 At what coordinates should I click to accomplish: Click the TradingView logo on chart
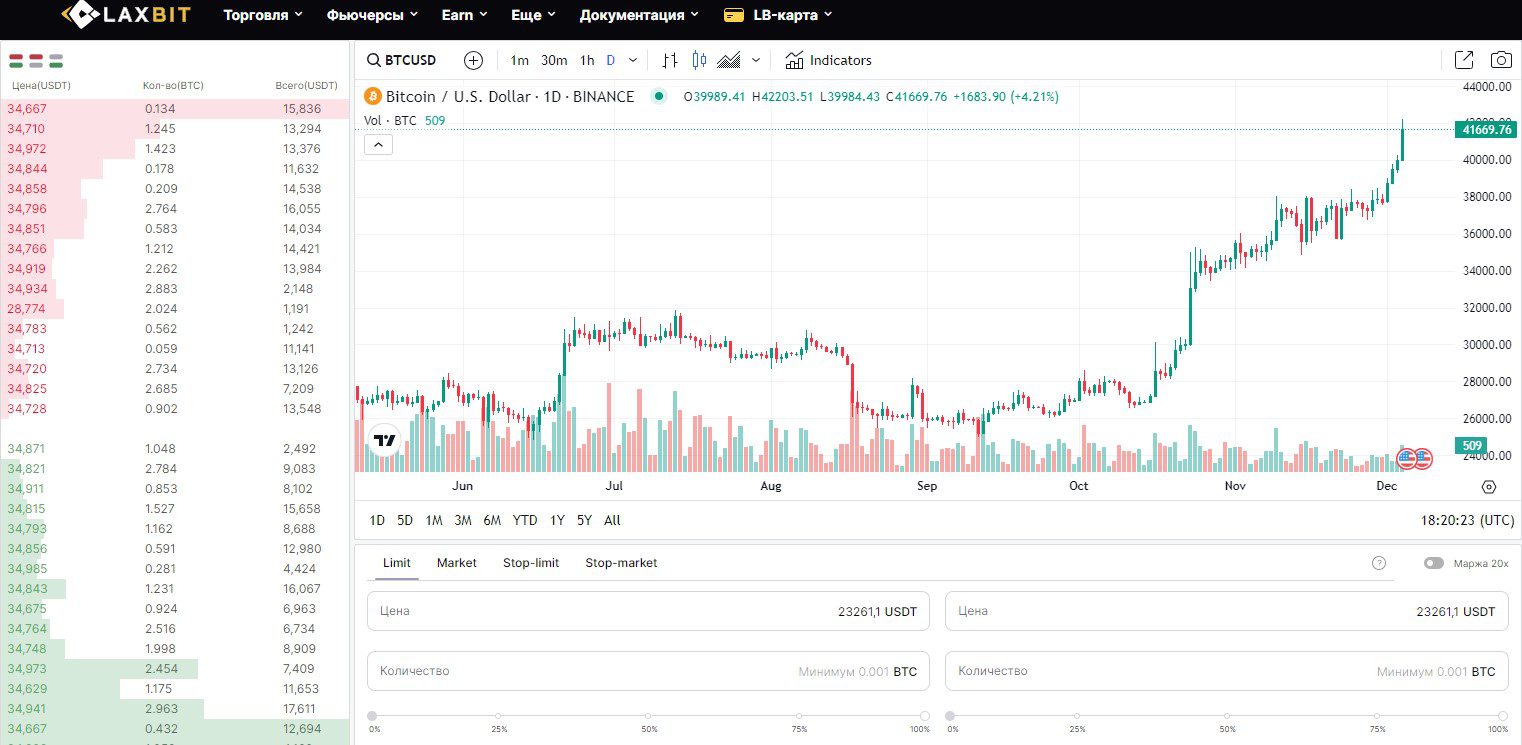pos(384,440)
